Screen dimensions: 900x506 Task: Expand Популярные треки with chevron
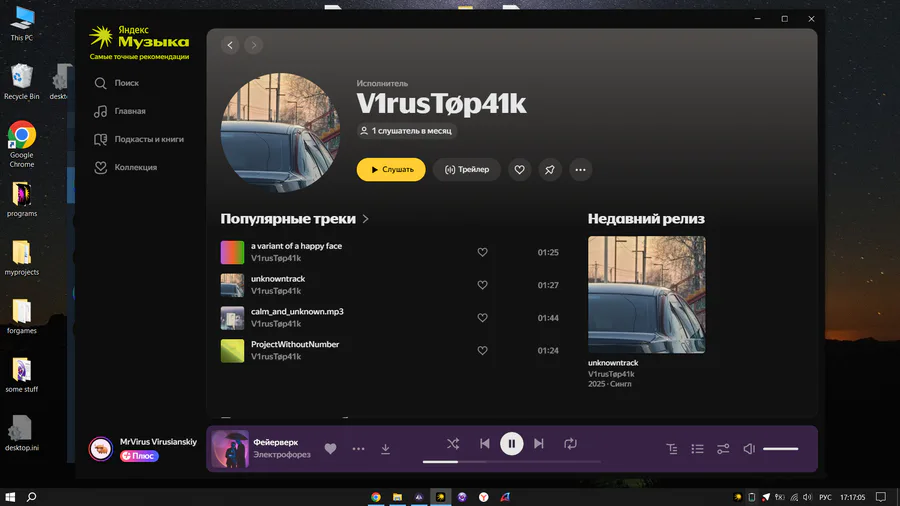(x=366, y=219)
